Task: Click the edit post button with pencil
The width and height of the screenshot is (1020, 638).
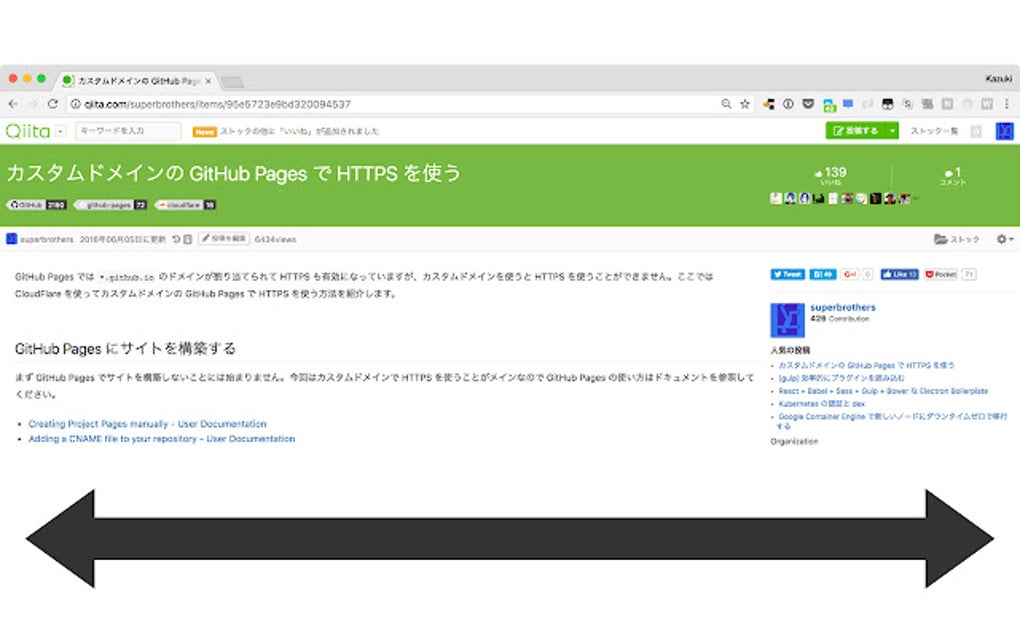Action: coord(224,239)
